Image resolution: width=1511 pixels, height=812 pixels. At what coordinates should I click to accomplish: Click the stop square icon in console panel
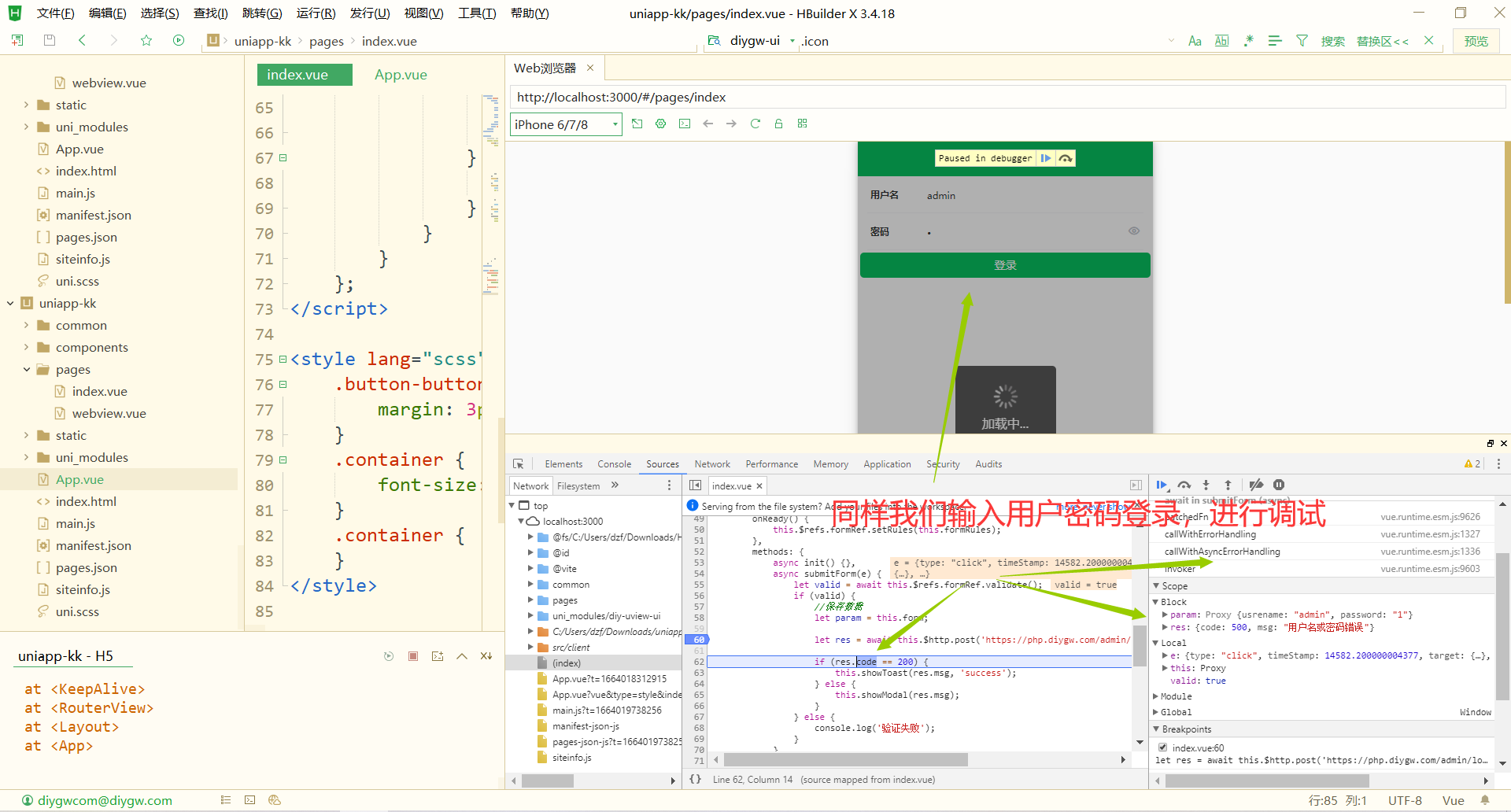point(413,655)
